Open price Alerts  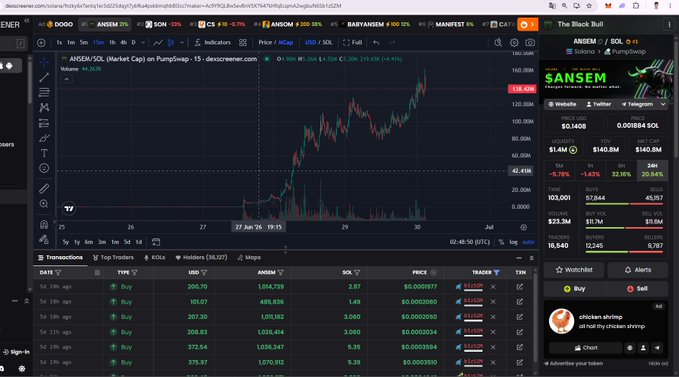coord(637,270)
